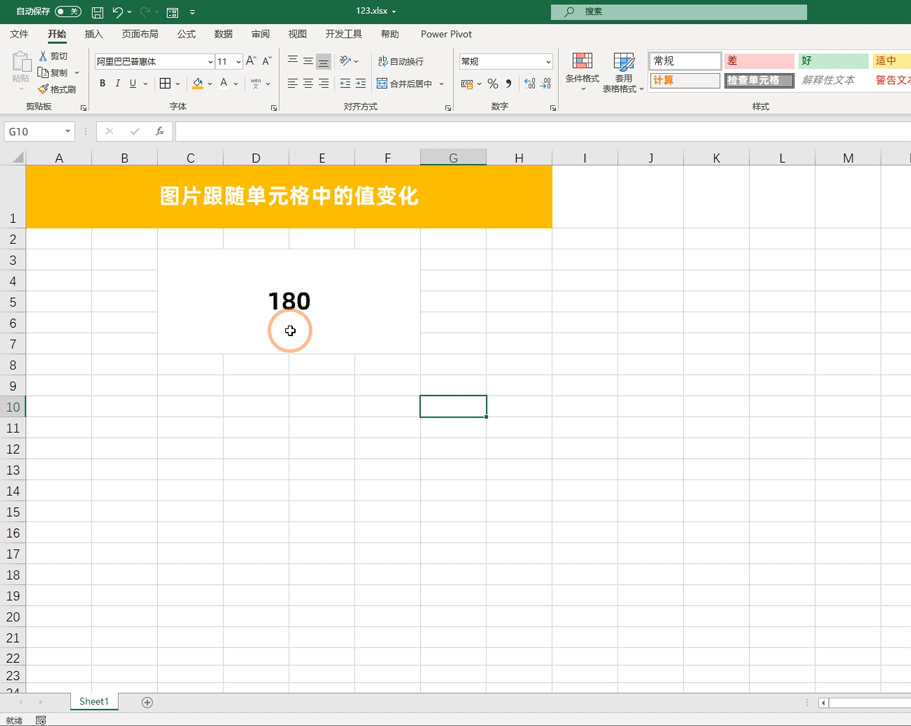Viewport: 911px width, 726px height.
Task: Add a new worksheet with the plus button
Action: tap(146, 702)
